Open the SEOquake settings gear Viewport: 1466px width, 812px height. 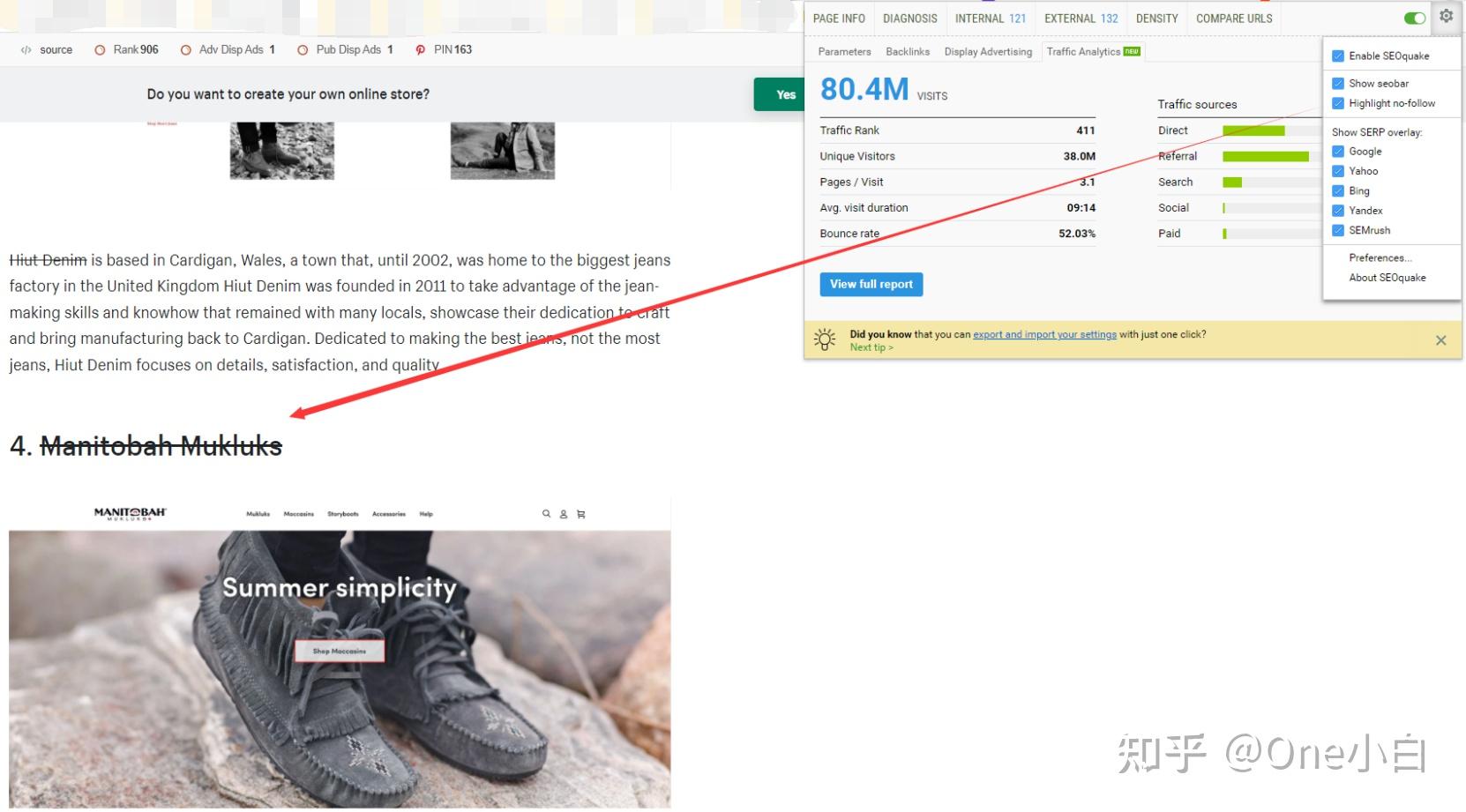(1446, 16)
